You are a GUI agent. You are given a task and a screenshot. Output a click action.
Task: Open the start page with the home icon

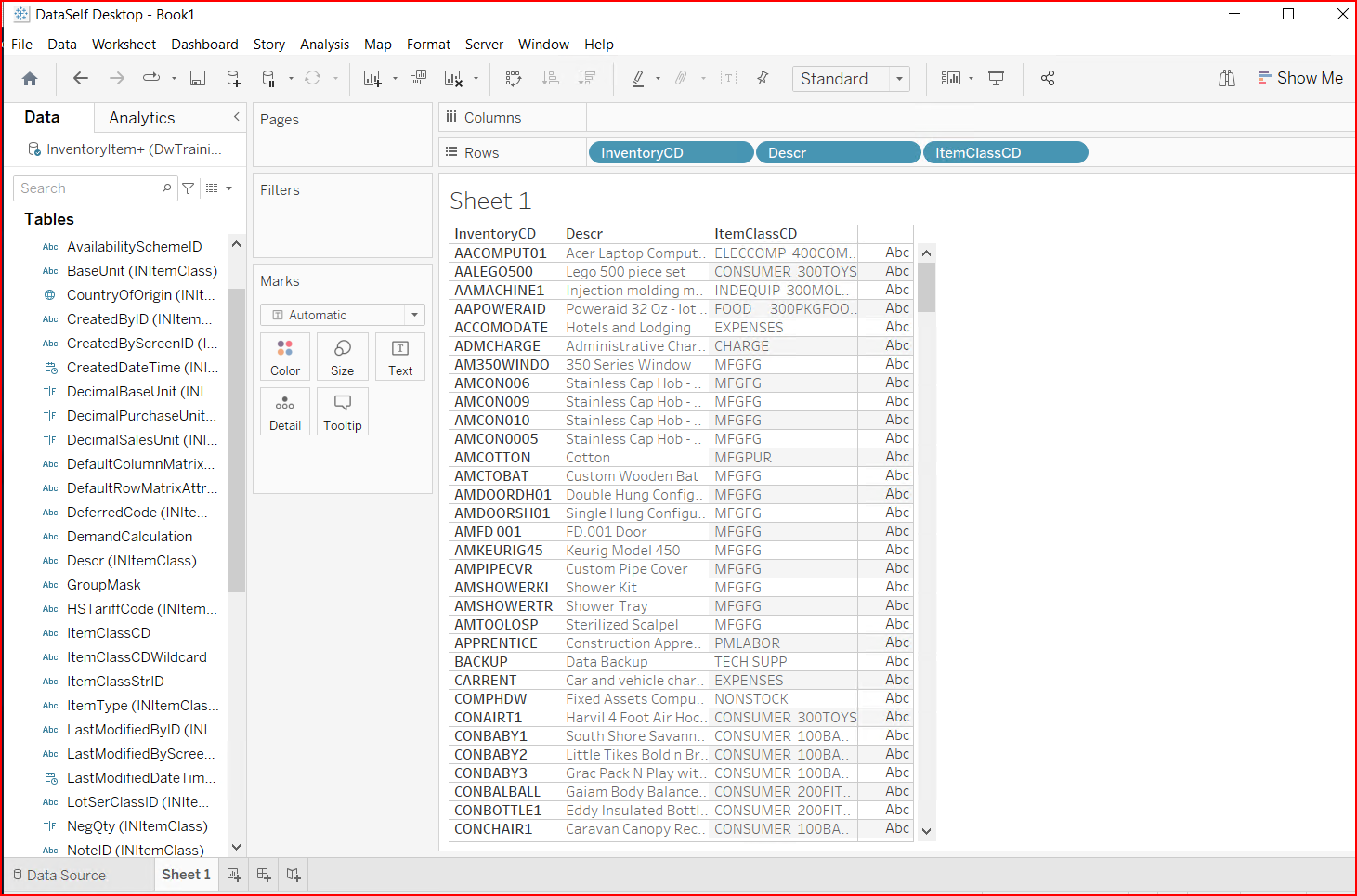click(29, 78)
